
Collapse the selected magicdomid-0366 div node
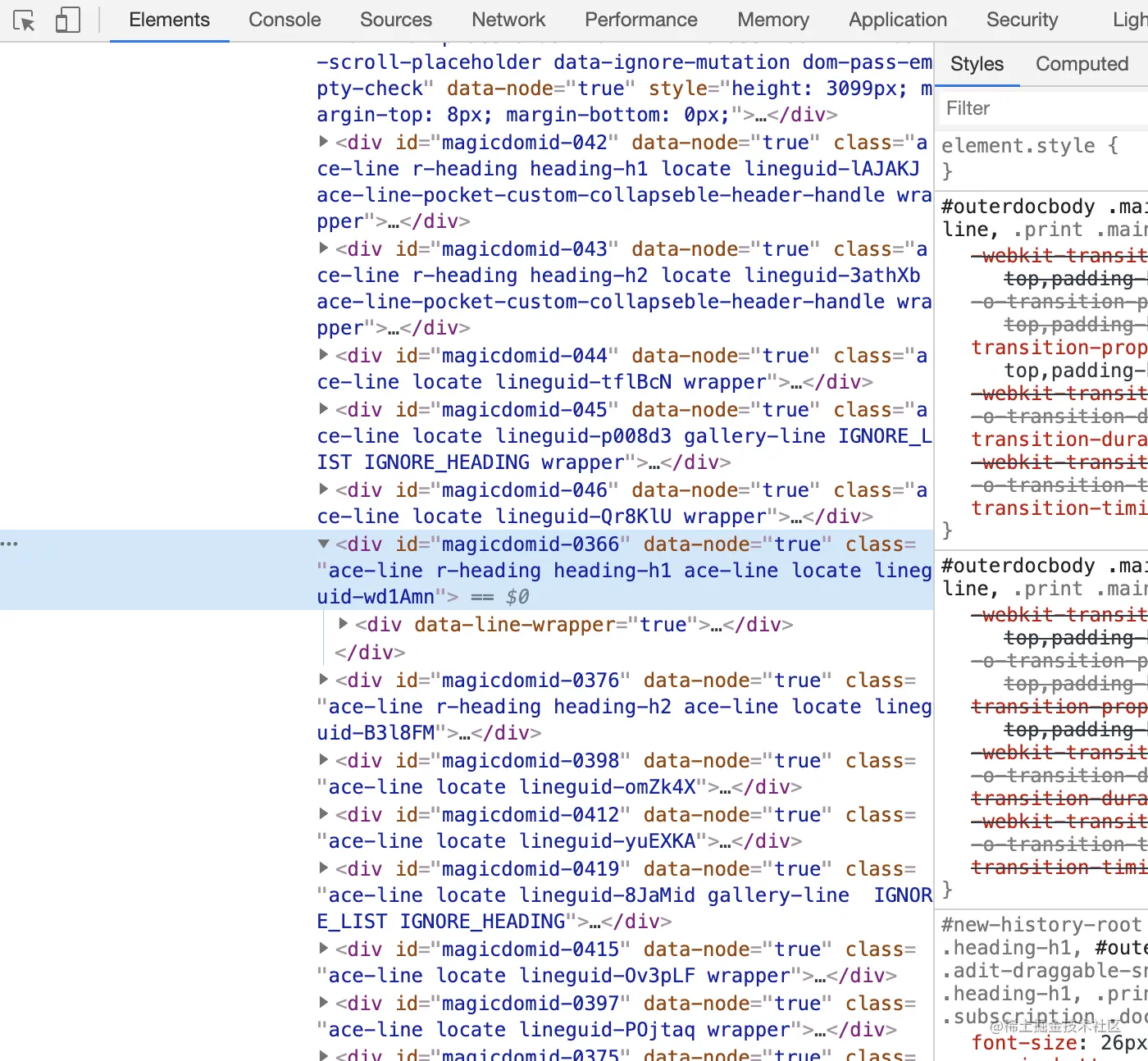[x=324, y=544]
